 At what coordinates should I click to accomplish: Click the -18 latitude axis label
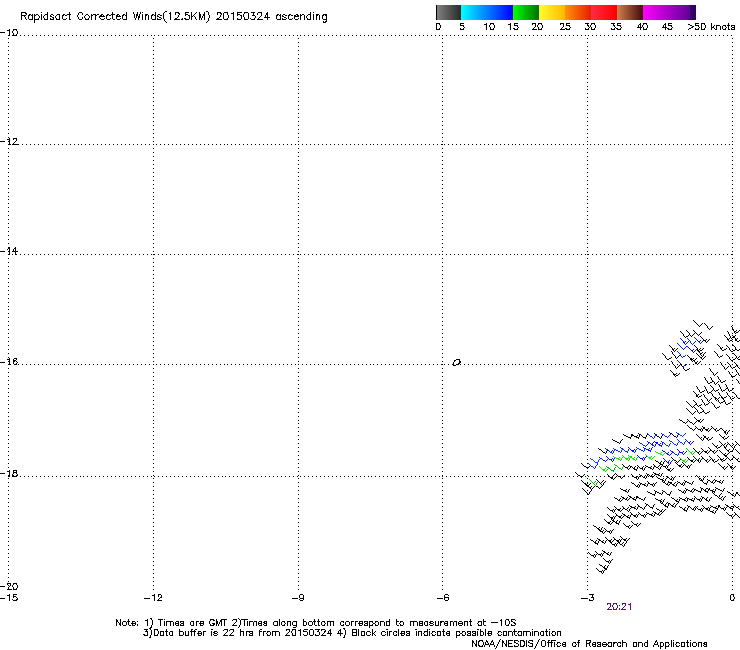tap(9, 473)
